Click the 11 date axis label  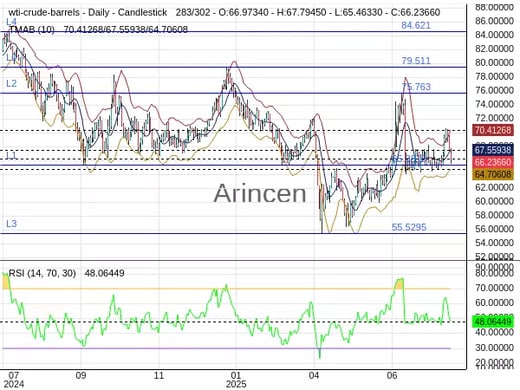tap(159, 376)
